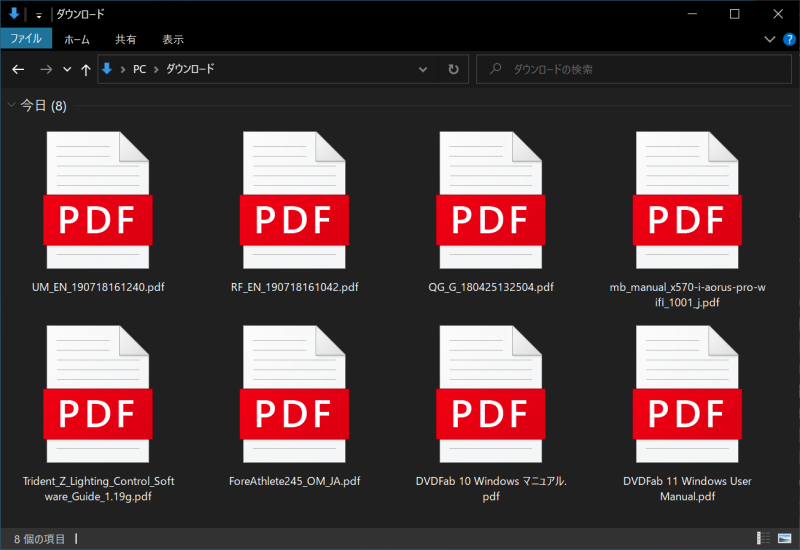The height and width of the screenshot is (550, 800).
Task: Expand the ribbon with the chevron
Action: pos(769,39)
